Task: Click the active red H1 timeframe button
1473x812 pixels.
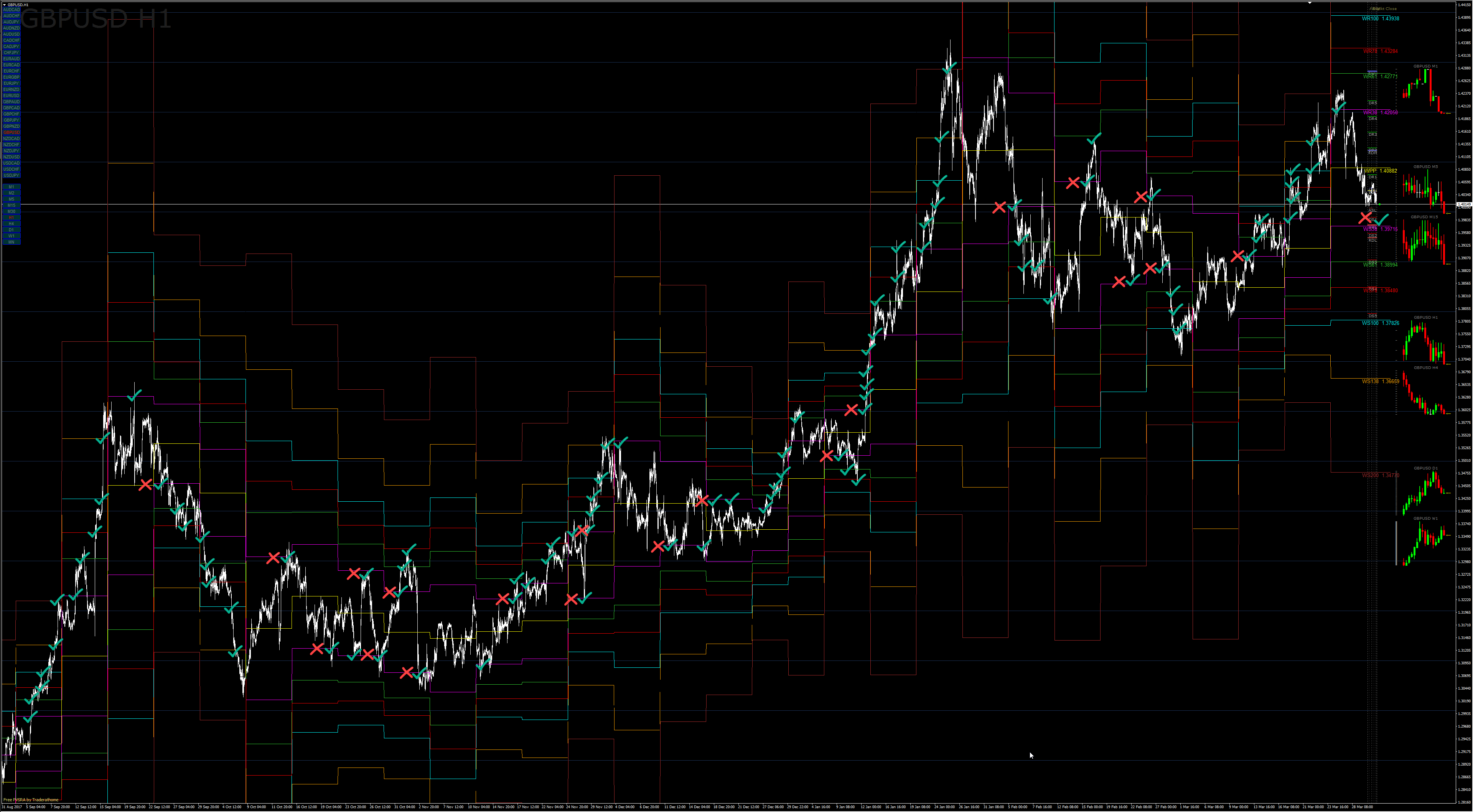Action: tap(12, 218)
